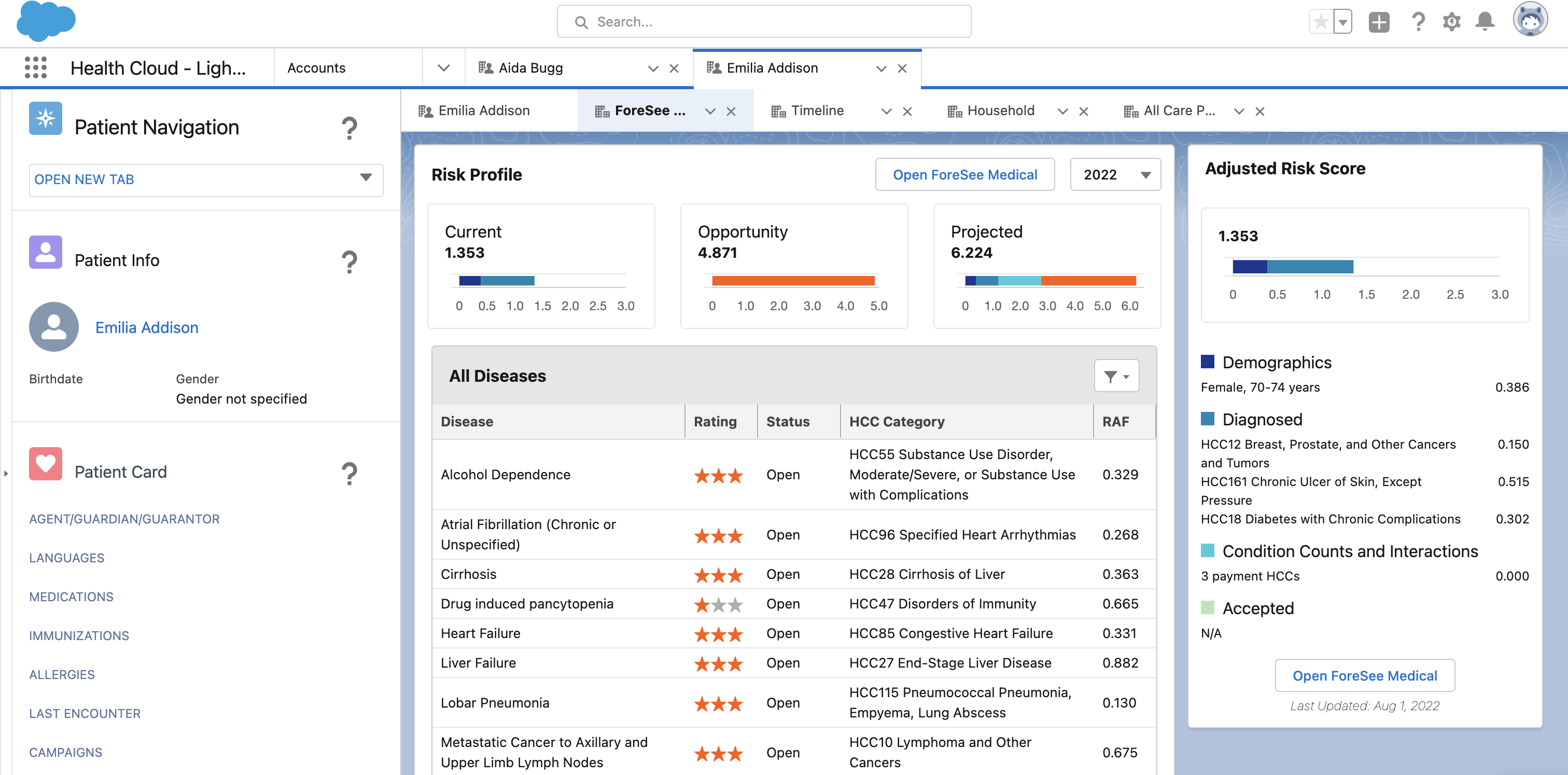Click the Patient Navigation help icon
This screenshot has height=775, width=1568.
coord(349,128)
